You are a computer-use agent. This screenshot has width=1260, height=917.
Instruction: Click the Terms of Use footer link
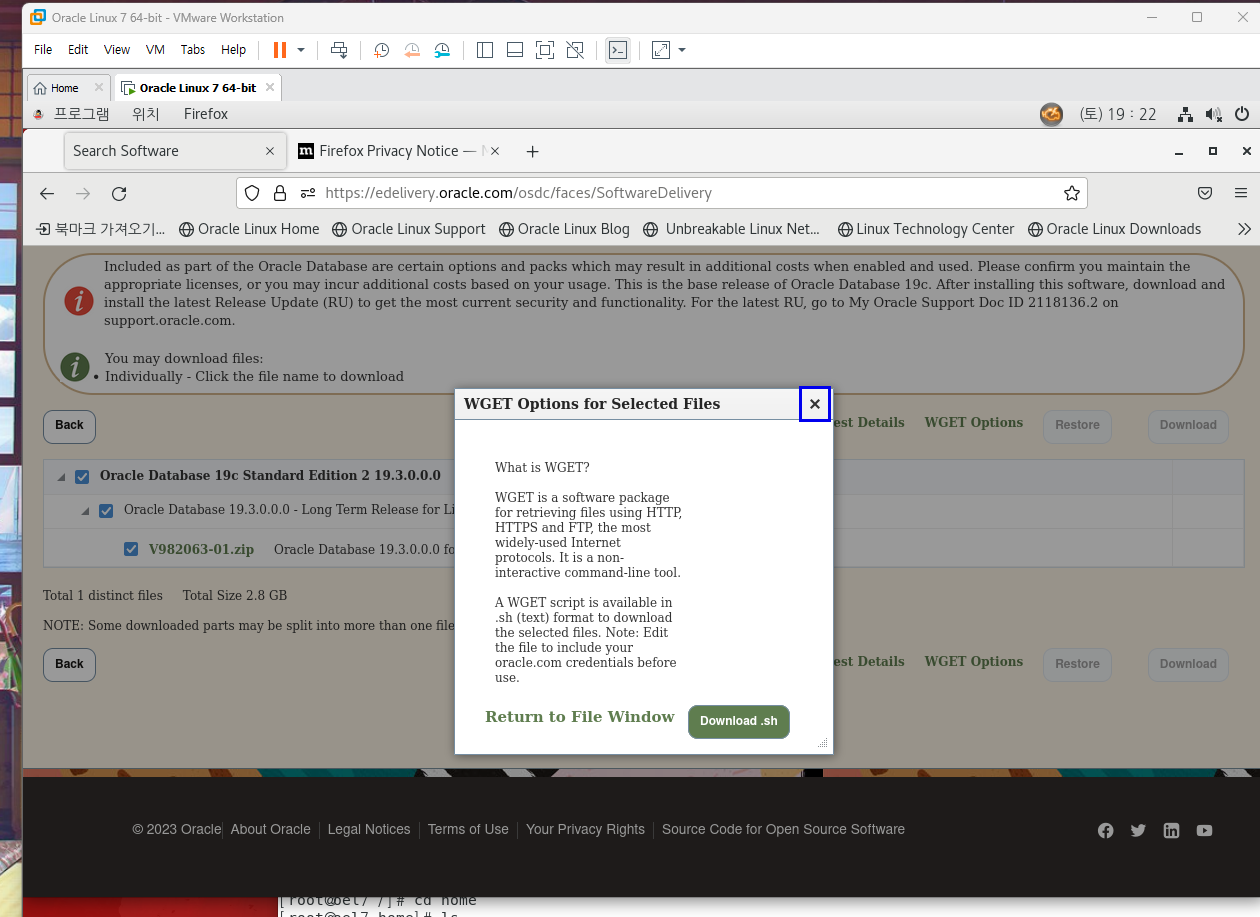468,829
